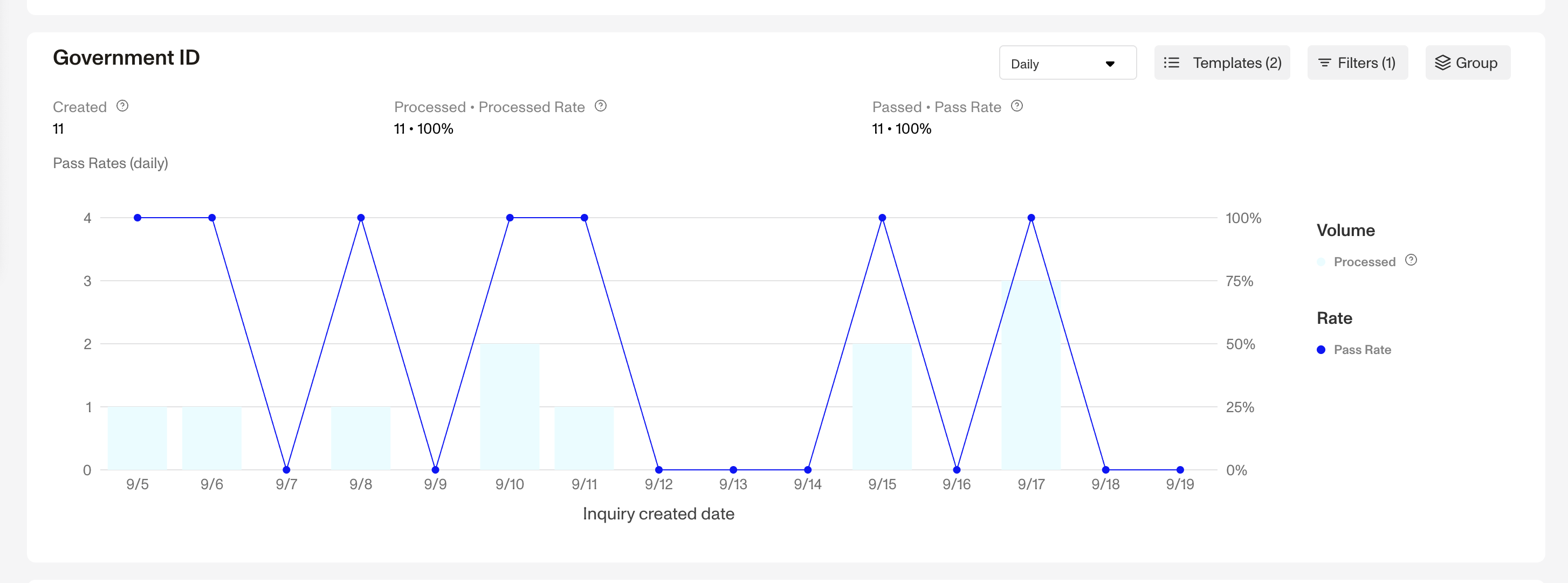Image resolution: width=1568 pixels, height=583 pixels.
Task: Click the 9/17 processed volume bar
Action: [x=1030, y=390]
